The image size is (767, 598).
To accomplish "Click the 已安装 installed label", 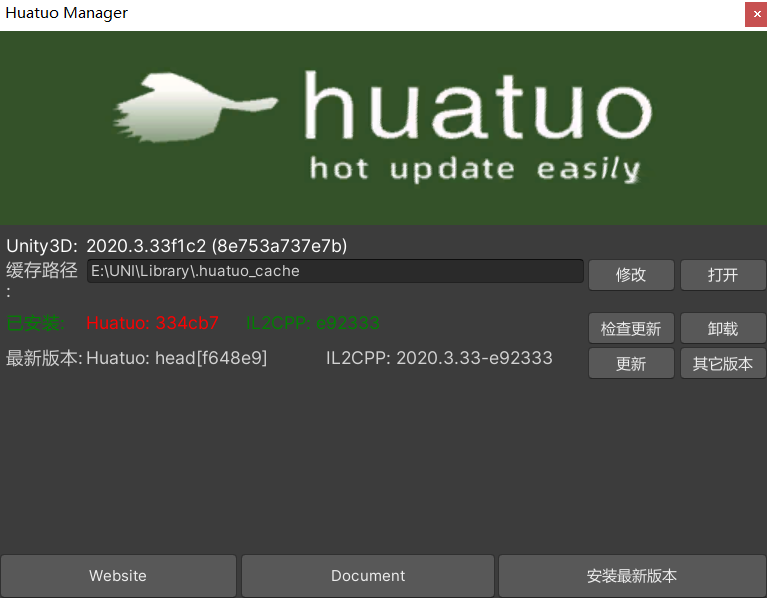I will [x=35, y=323].
